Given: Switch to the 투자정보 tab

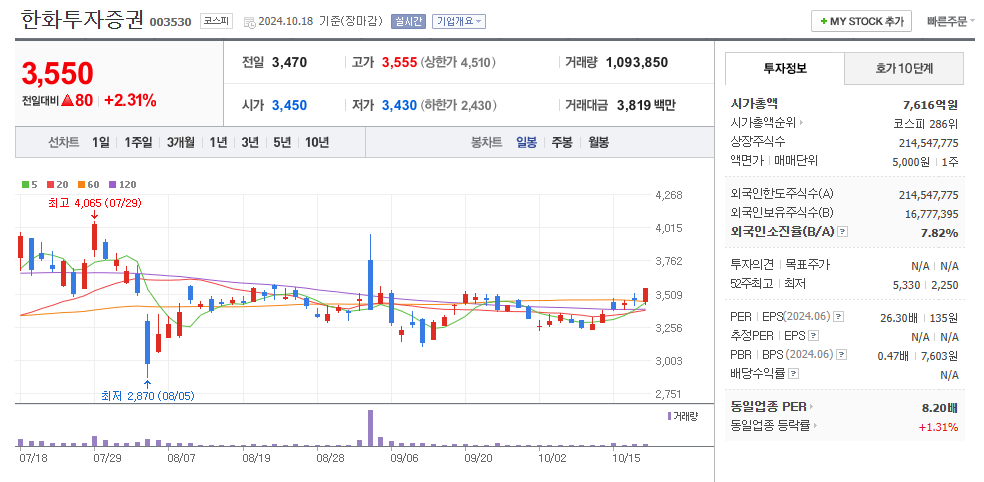Looking at the screenshot, I should (784, 68).
